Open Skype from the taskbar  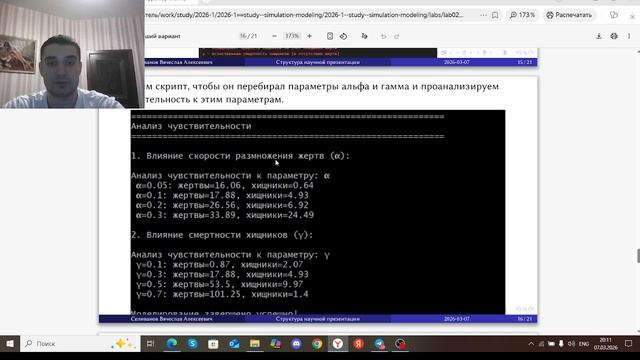(x=193, y=344)
